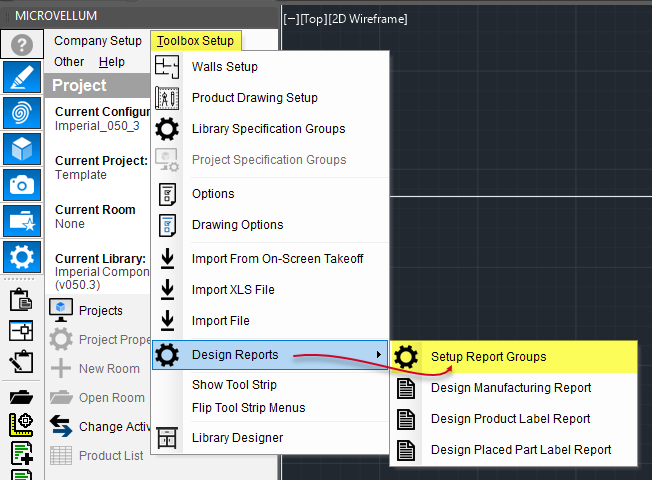Open the Help menu

[x=111, y=62]
